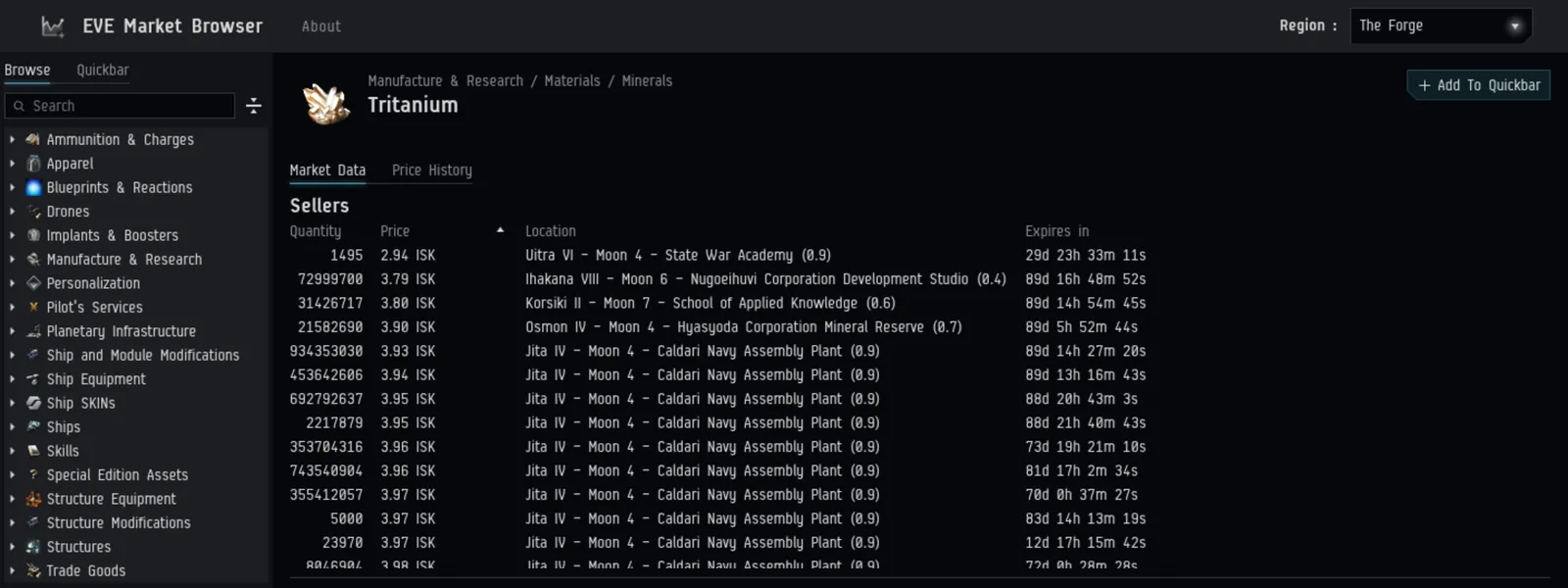Screen dimensions: 1568x588
Task: Open the Region dropdown showing The Forge
Action: (1441, 25)
